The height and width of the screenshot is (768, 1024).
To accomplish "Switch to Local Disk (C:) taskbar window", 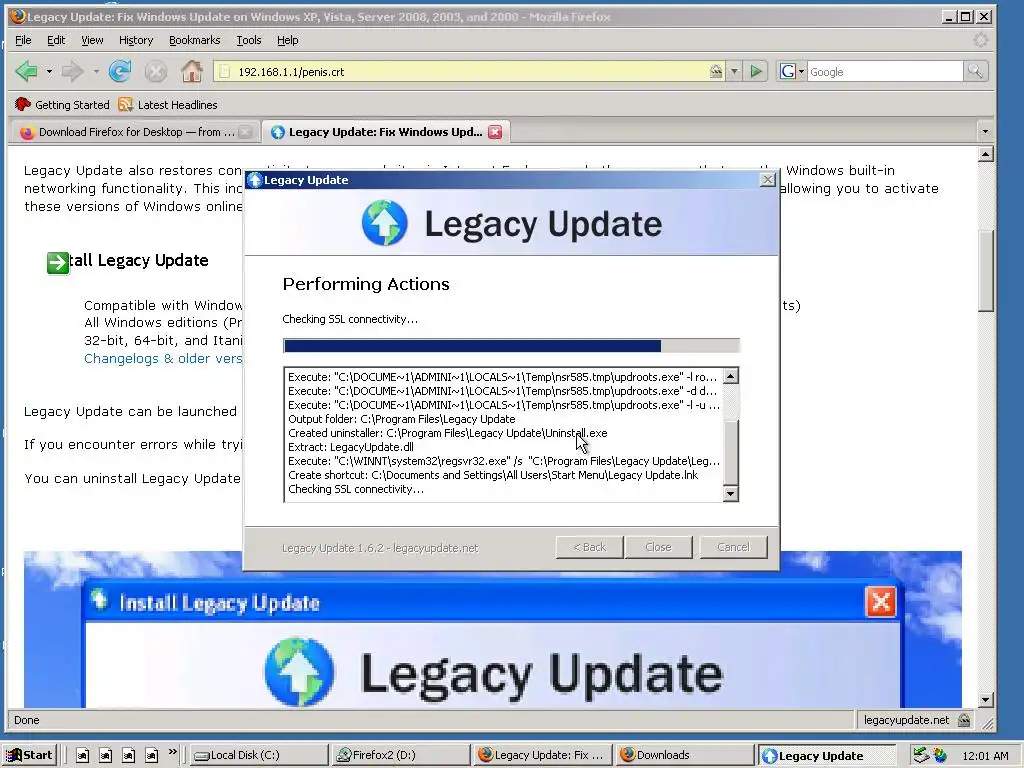I will click(259, 755).
